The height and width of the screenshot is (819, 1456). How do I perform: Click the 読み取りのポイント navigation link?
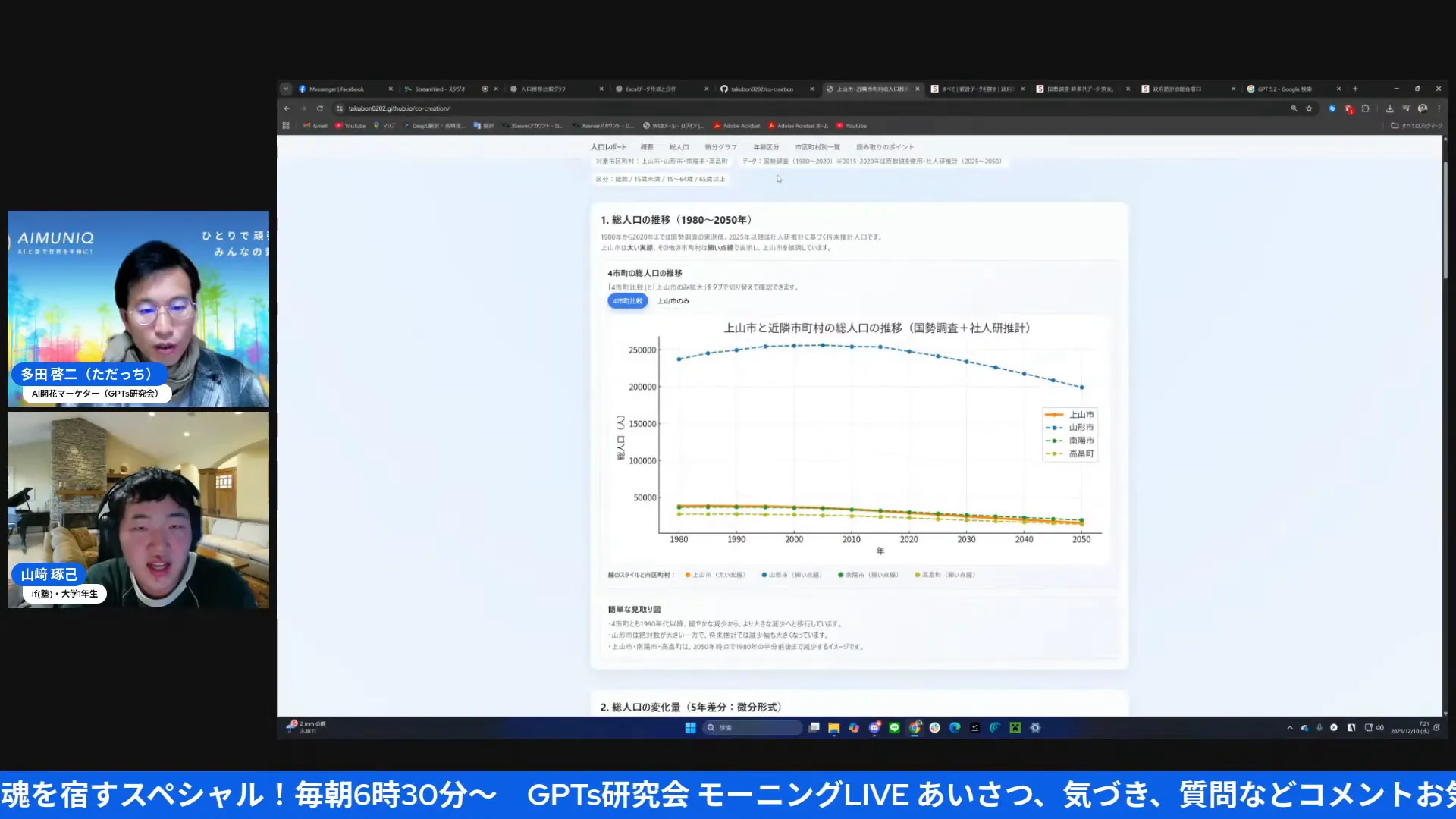click(883, 146)
